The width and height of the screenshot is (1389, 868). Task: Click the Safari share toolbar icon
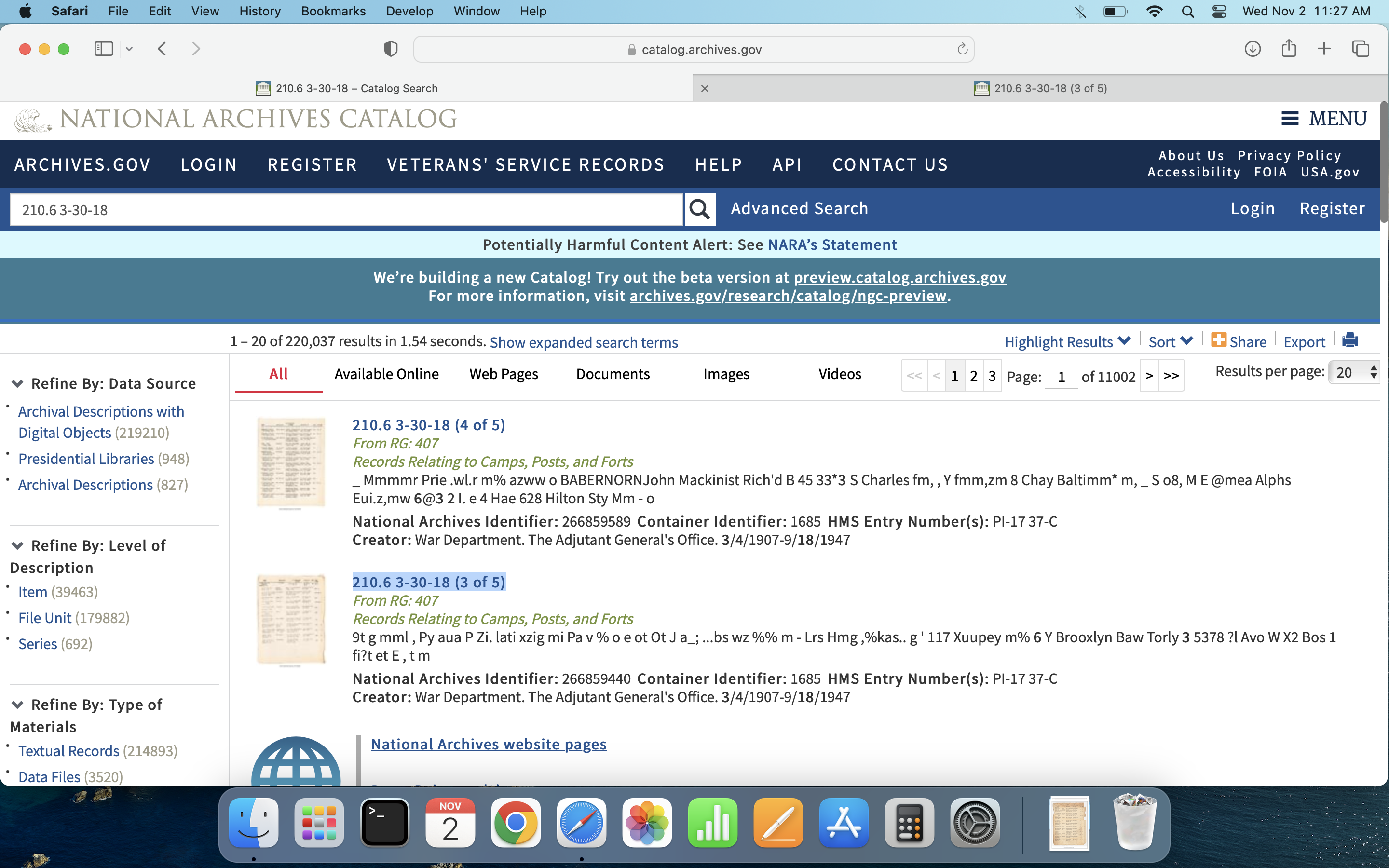pos(1289,49)
